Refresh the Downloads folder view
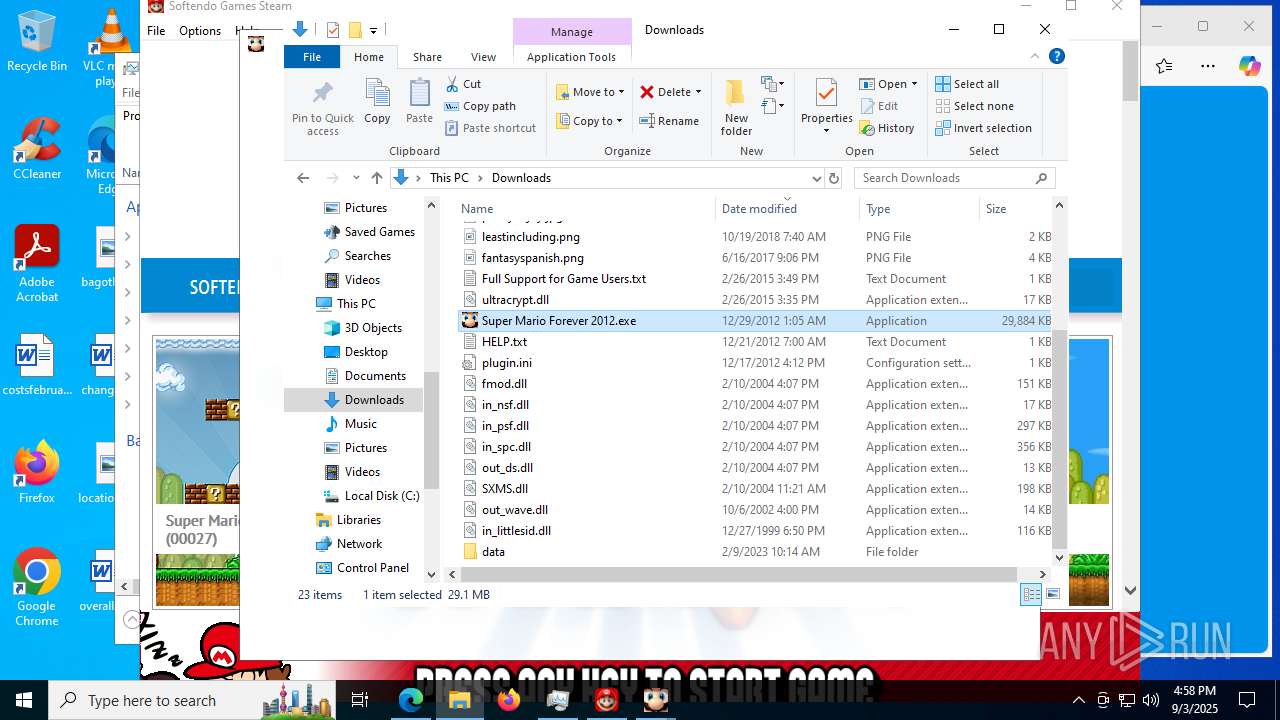Screen dimensions: 1280x720 click(834, 178)
